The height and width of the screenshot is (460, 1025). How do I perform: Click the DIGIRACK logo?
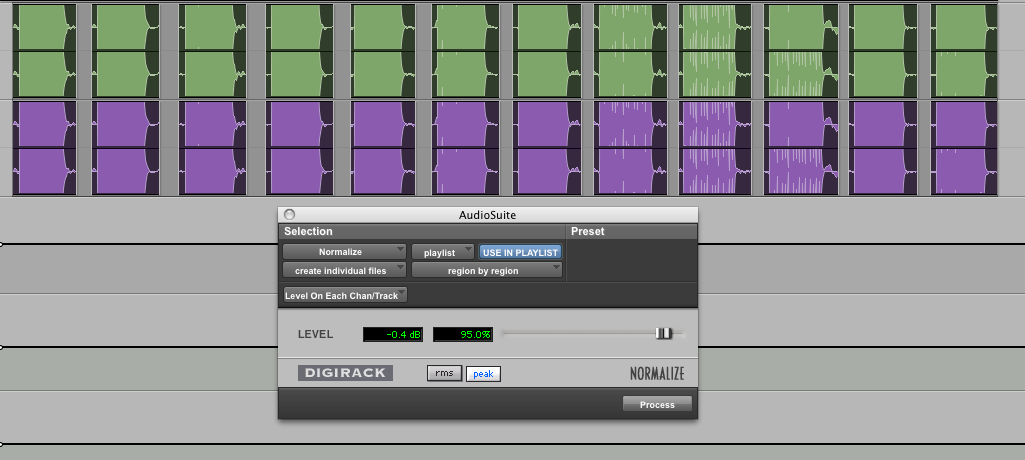[345, 373]
